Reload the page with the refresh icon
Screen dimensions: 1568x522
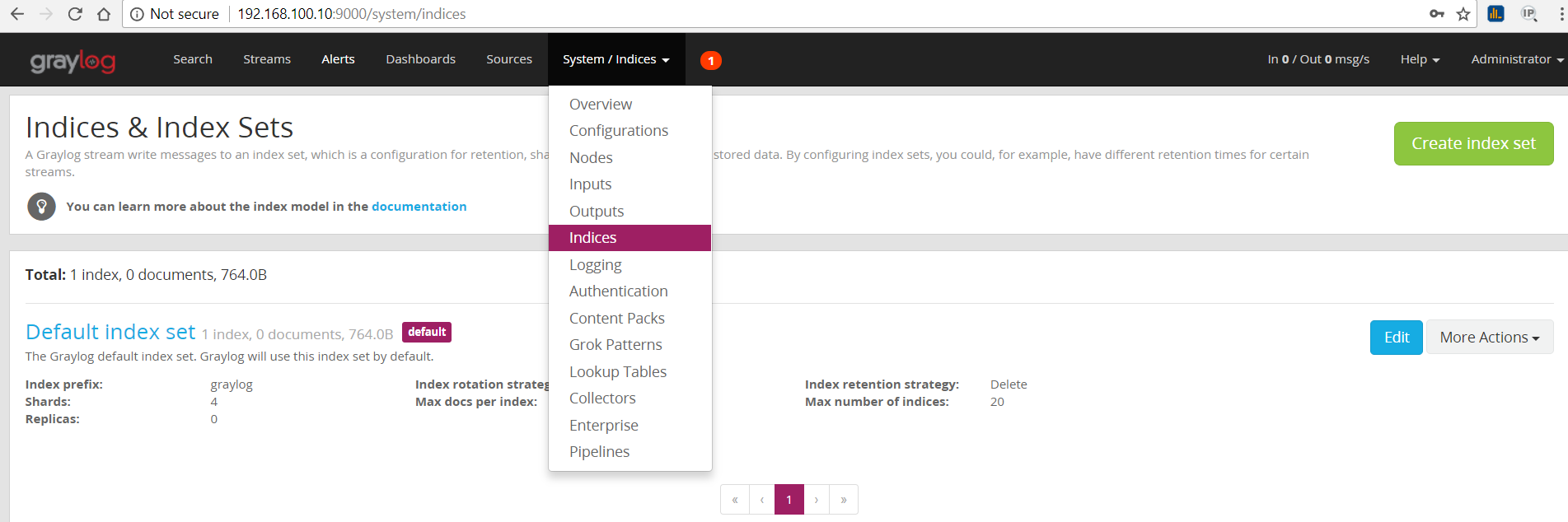(x=75, y=14)
